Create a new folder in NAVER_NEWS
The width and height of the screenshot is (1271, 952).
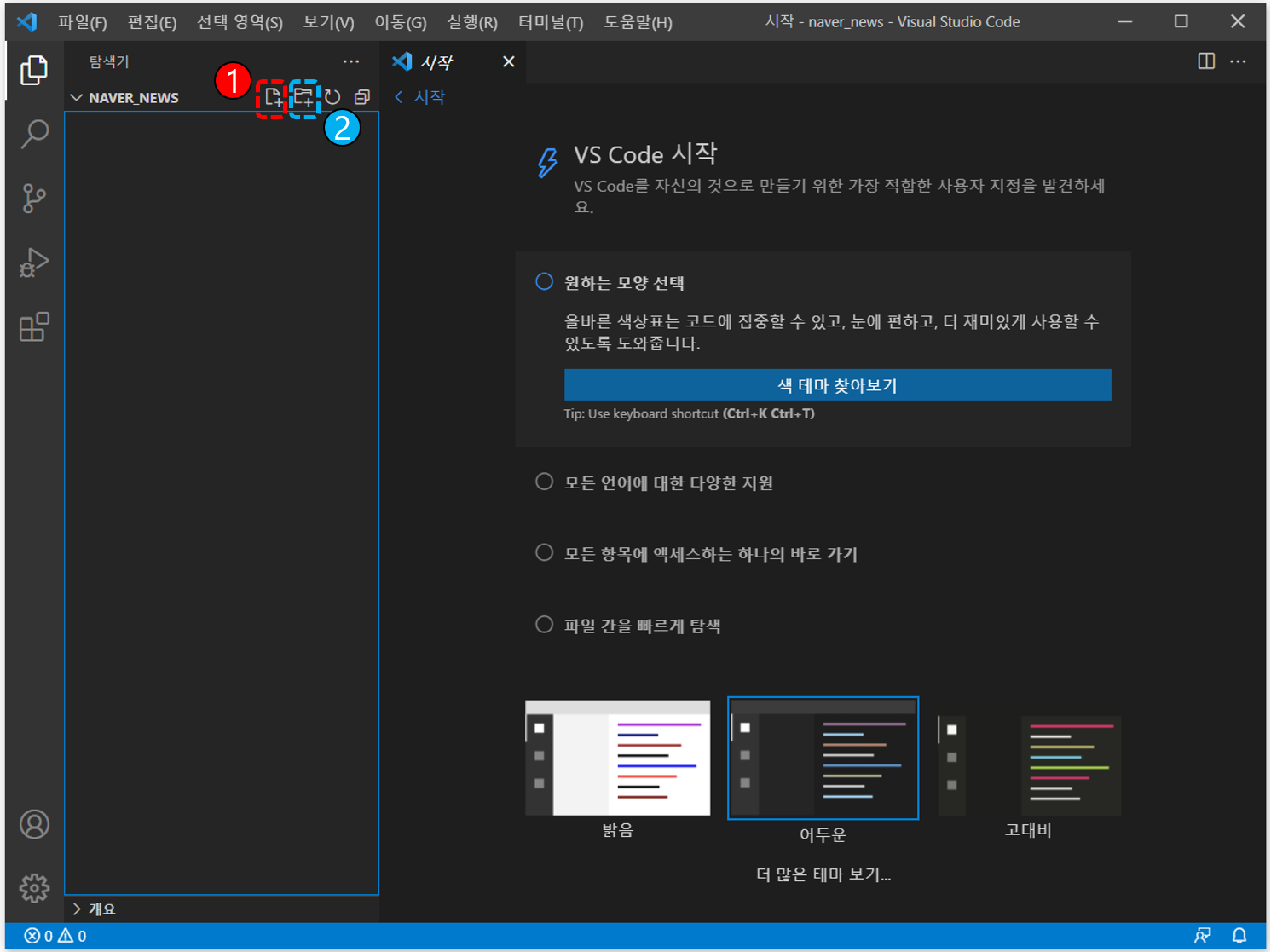(303, 97)
